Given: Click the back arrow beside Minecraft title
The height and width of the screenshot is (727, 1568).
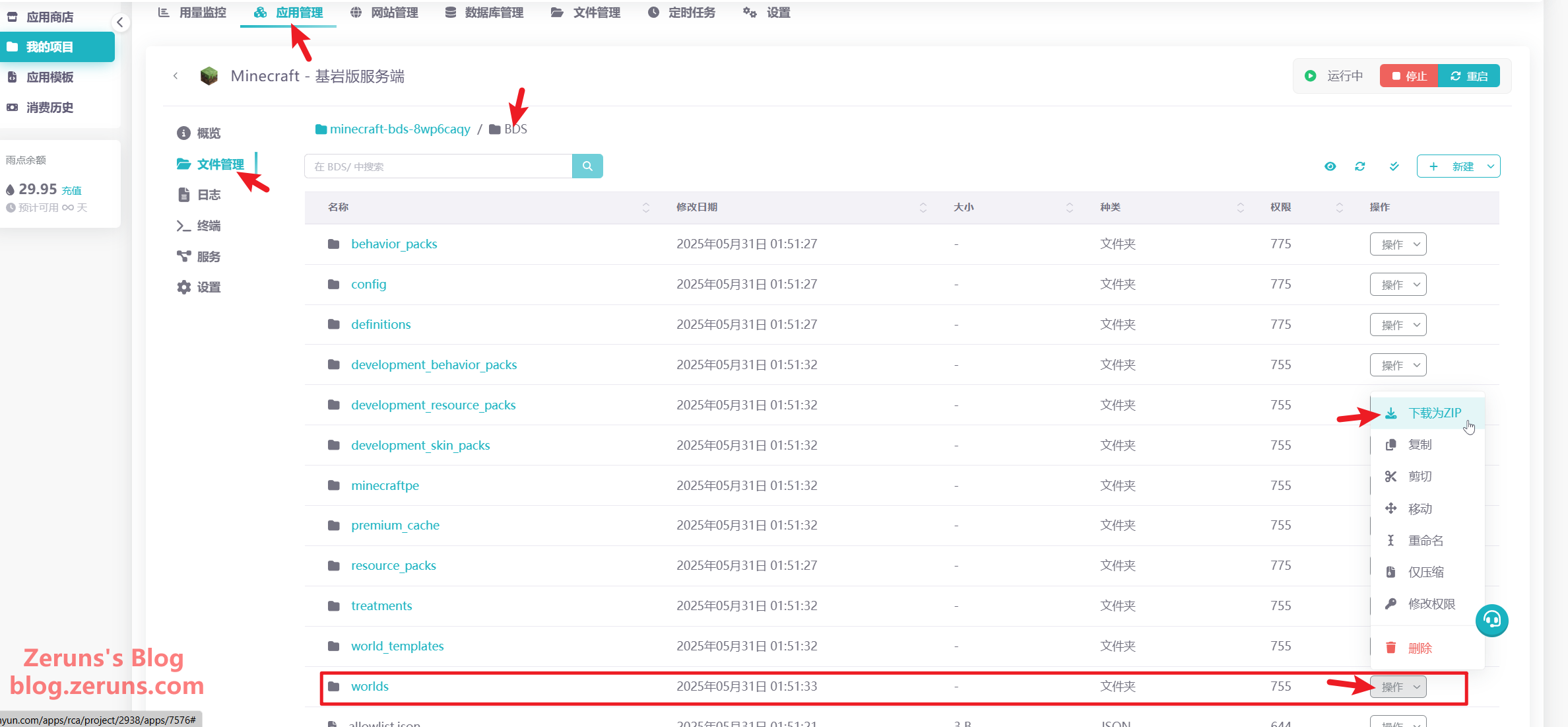Looking at the screenshot, I should tap(176, 76).
